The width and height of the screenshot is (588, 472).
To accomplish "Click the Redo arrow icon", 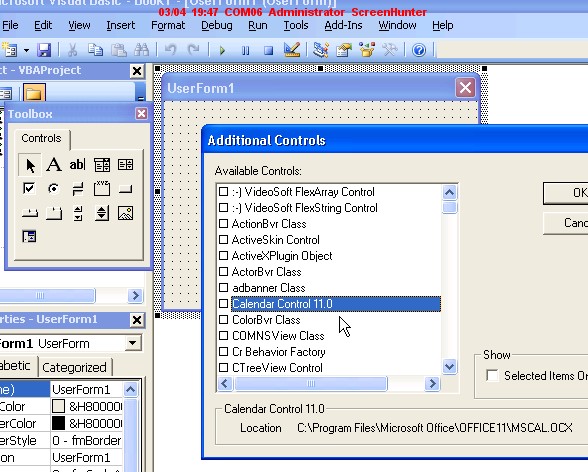I will pos(194,50).
